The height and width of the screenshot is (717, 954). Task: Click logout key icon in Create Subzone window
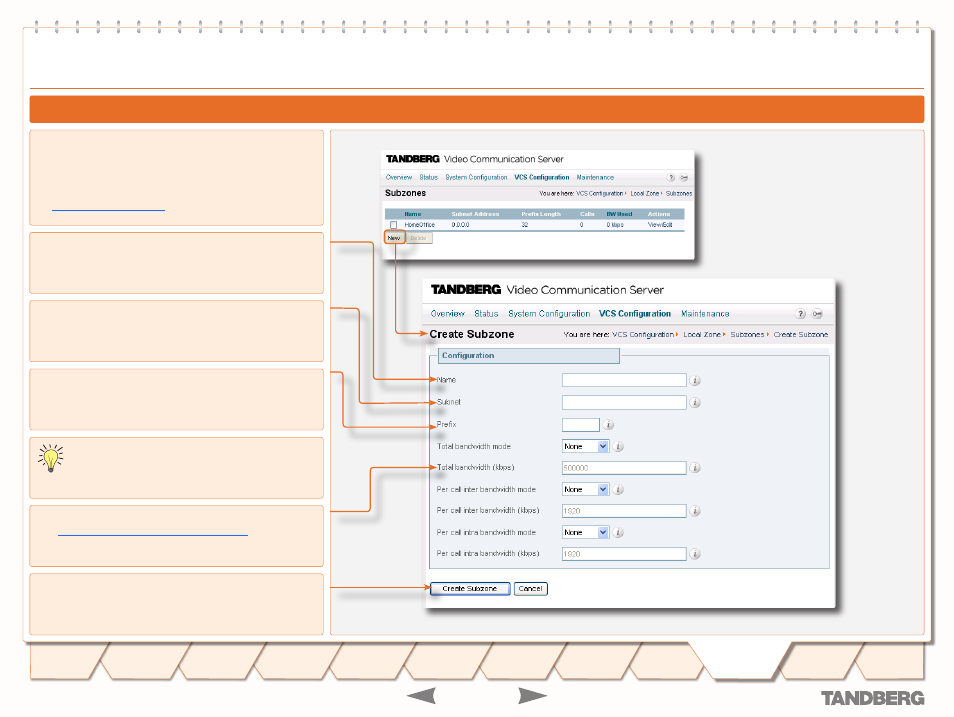pyautogui.click(x=817, y=314)
